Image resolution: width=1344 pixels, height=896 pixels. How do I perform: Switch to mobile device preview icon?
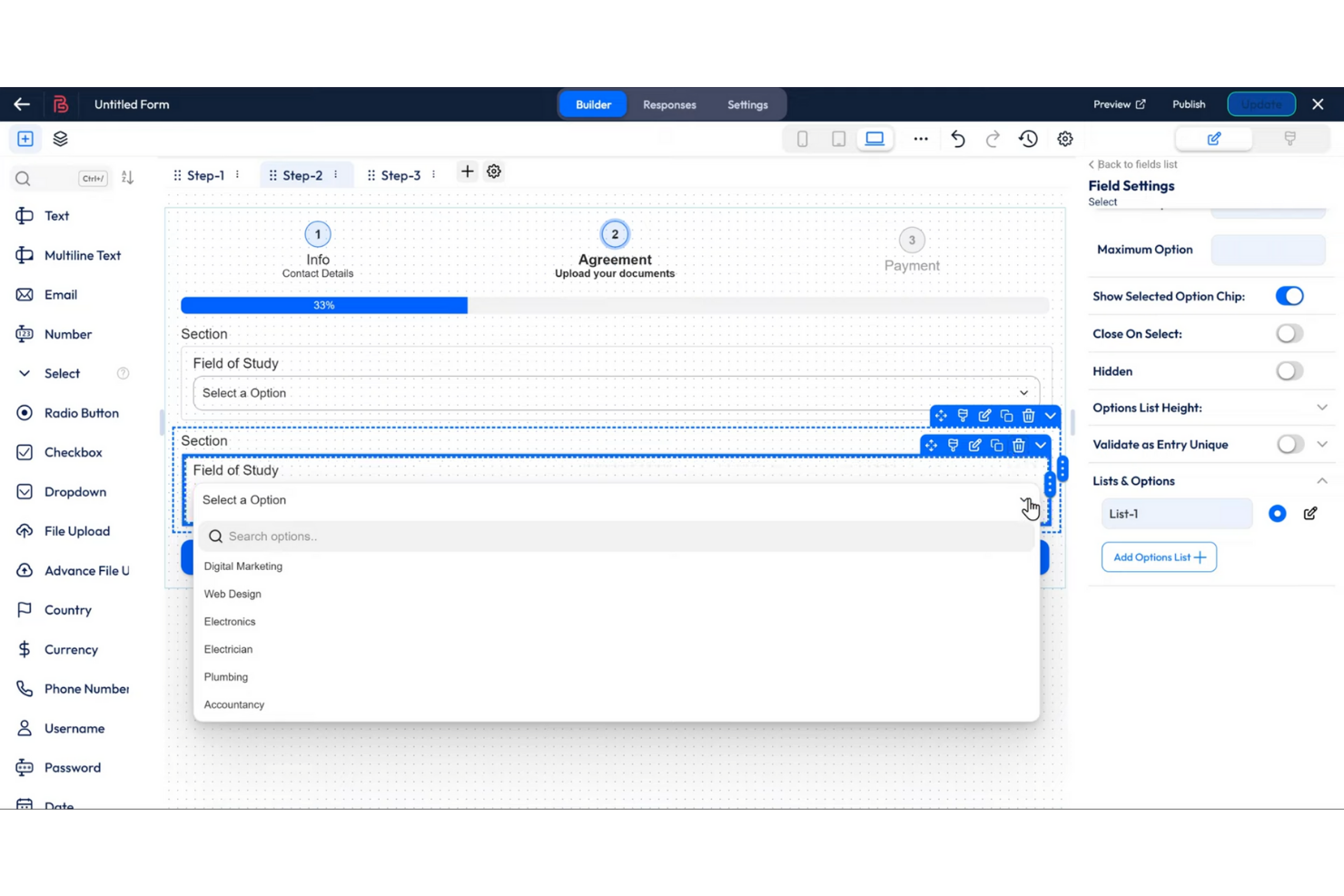[x=802, y=139]
